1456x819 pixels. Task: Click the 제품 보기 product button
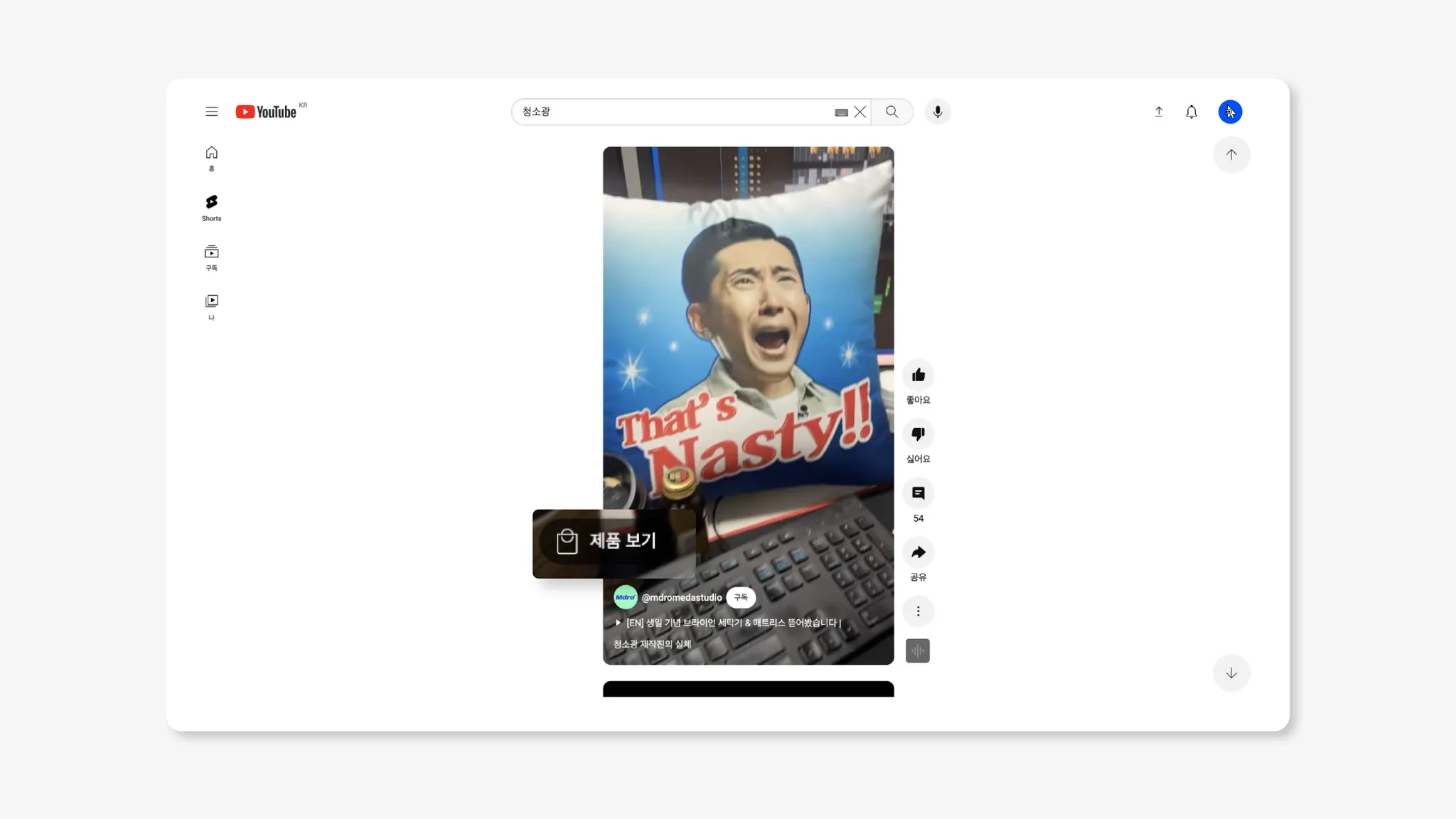(608, 542)
